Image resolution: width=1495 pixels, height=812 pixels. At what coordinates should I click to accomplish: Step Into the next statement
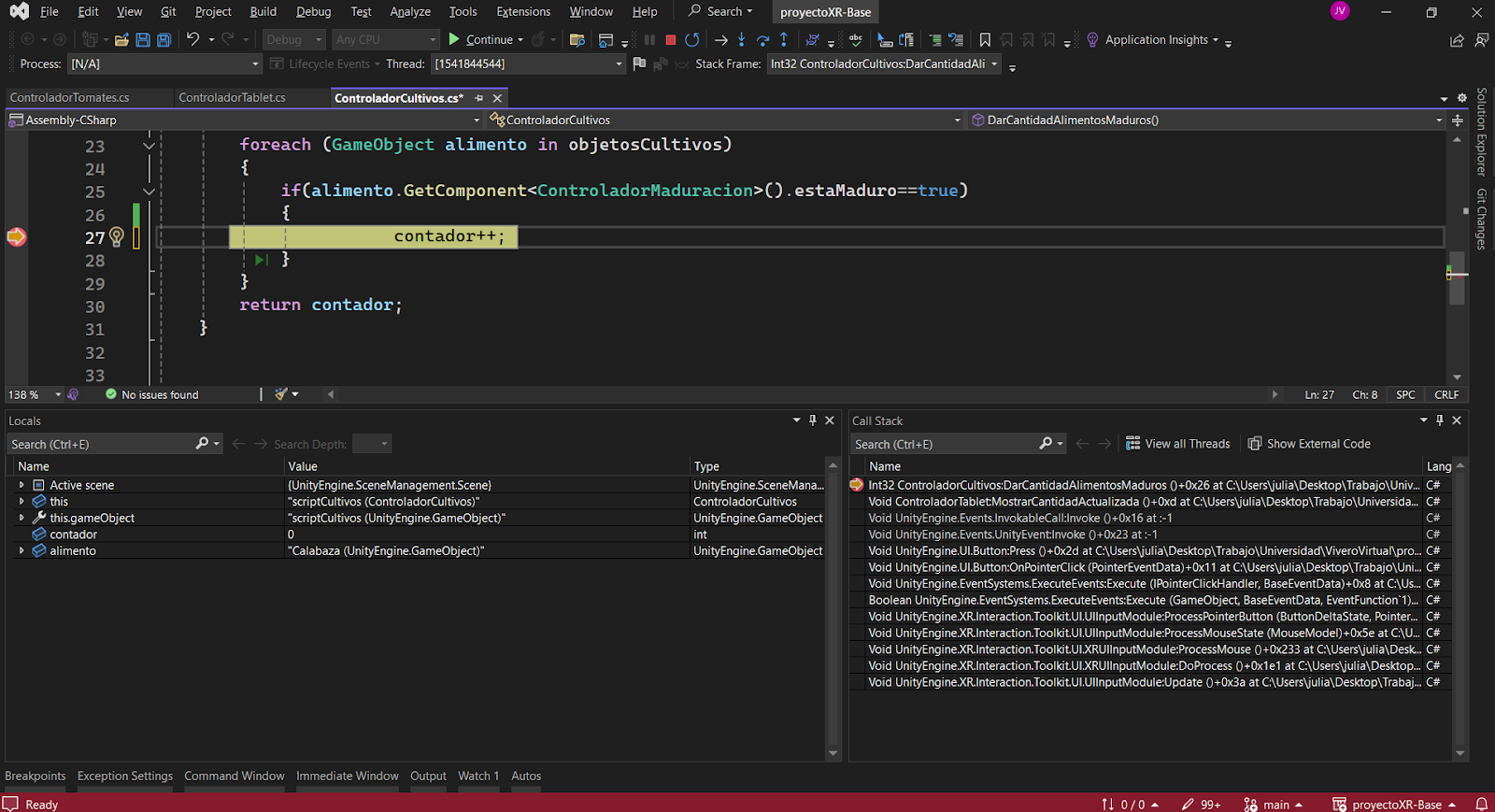(x=741, y=39)
